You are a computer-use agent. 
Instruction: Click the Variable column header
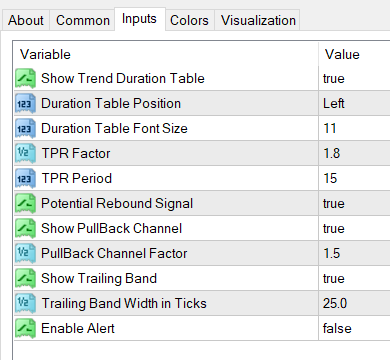(x=166, y=54)
